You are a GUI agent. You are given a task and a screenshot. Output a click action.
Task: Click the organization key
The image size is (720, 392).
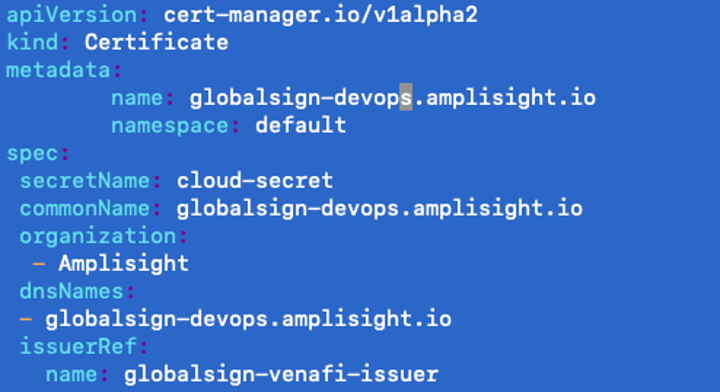coord(98,236)
